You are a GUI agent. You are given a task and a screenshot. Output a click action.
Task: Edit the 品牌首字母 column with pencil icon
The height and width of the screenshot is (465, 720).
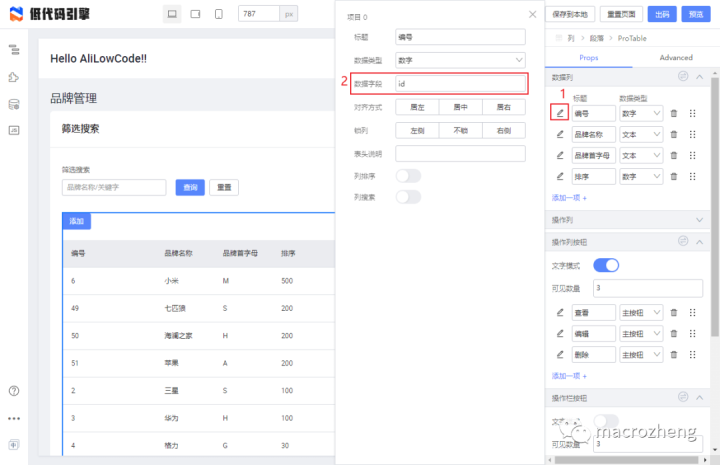560,155
